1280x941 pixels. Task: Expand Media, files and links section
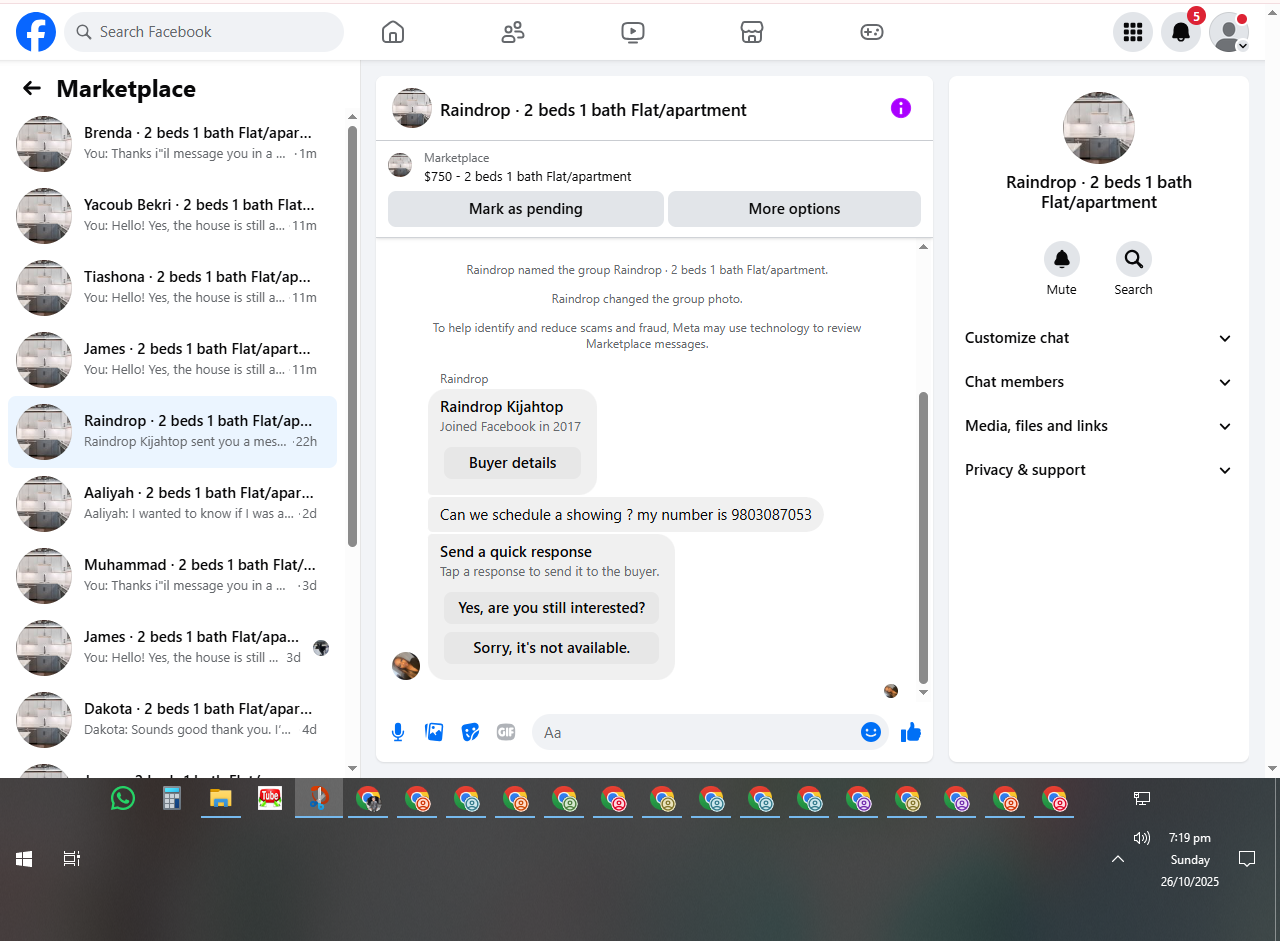click(x=1099, y=426)
